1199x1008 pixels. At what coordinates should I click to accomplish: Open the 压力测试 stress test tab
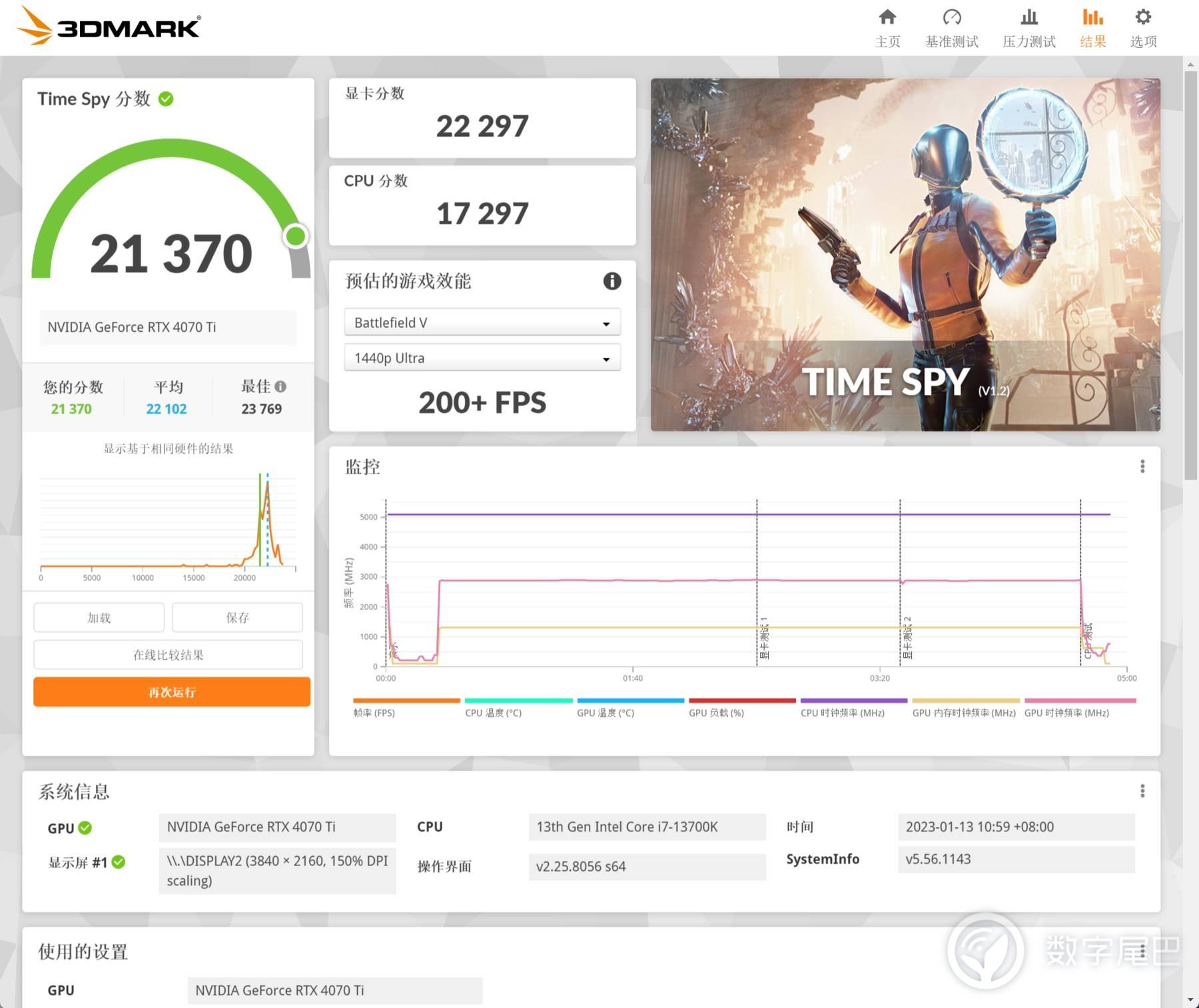1029,29
